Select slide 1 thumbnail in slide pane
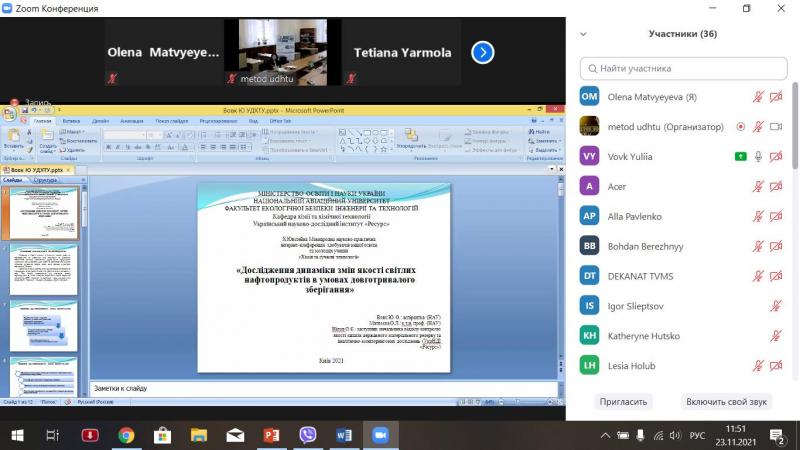The height and width of the screenshot is (450, 800). tap(44, 213)
